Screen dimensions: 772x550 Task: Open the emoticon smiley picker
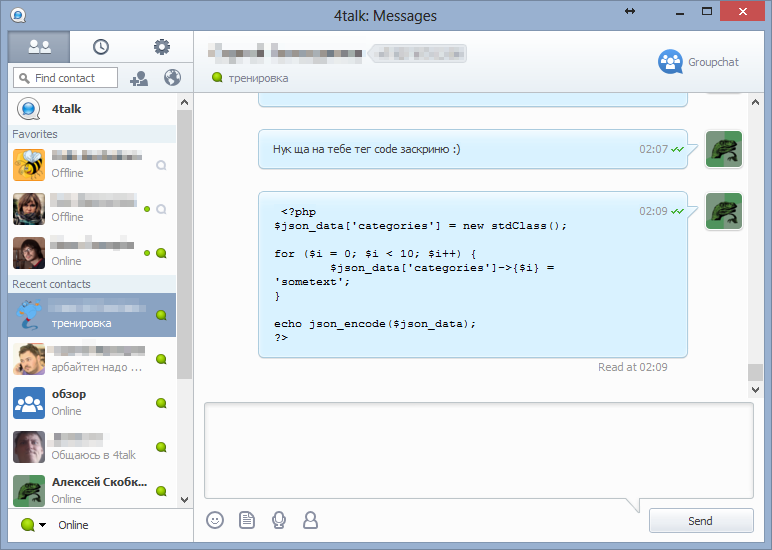[x=215, y=520]
